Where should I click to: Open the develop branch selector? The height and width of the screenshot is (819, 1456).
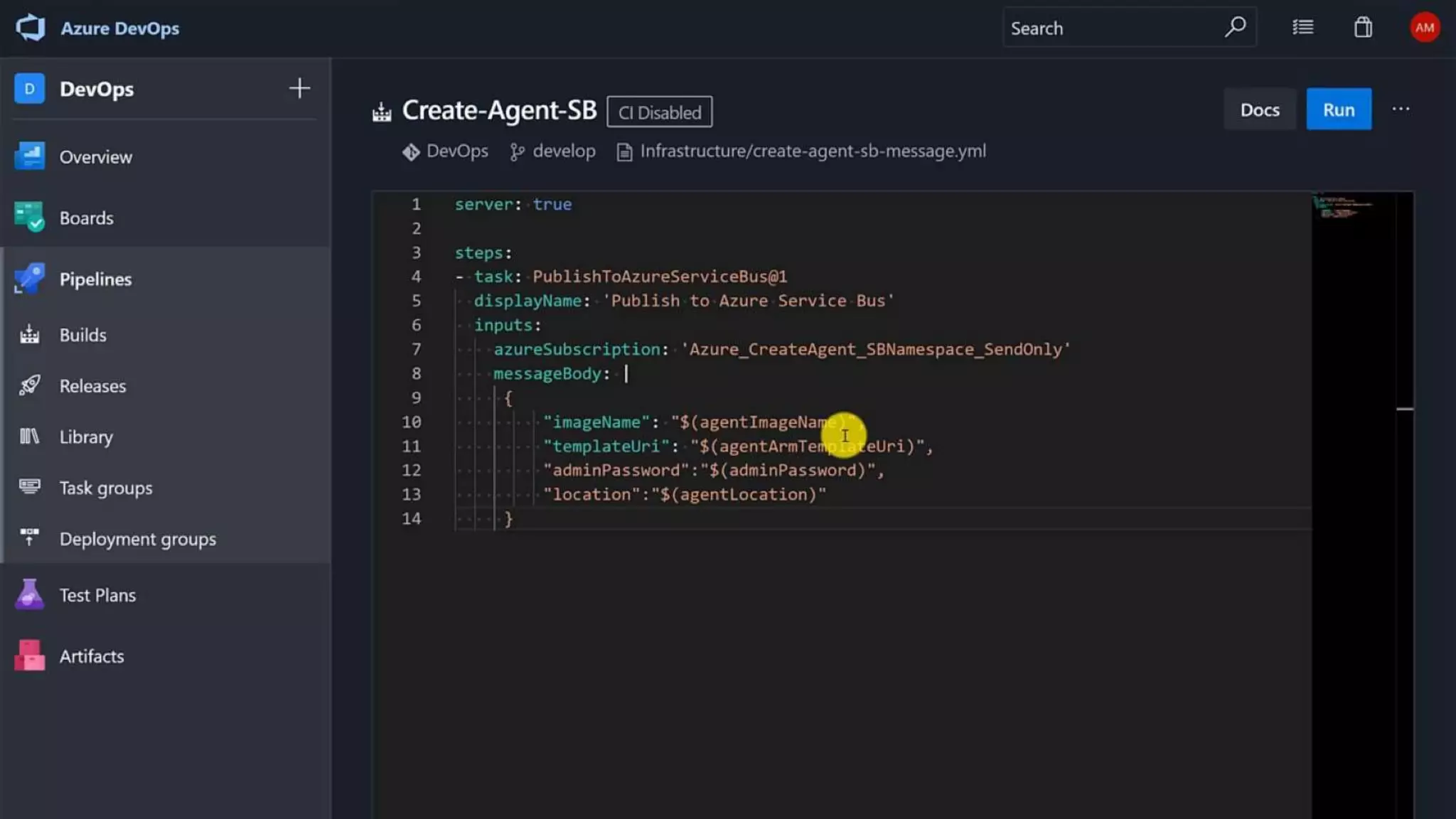click(553, 151)
